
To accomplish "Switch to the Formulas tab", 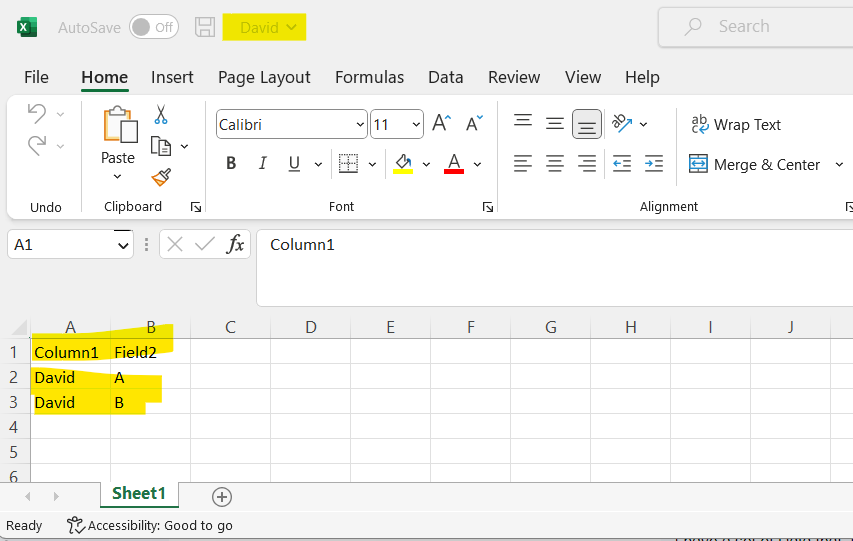I will click(x=369, y=77).
